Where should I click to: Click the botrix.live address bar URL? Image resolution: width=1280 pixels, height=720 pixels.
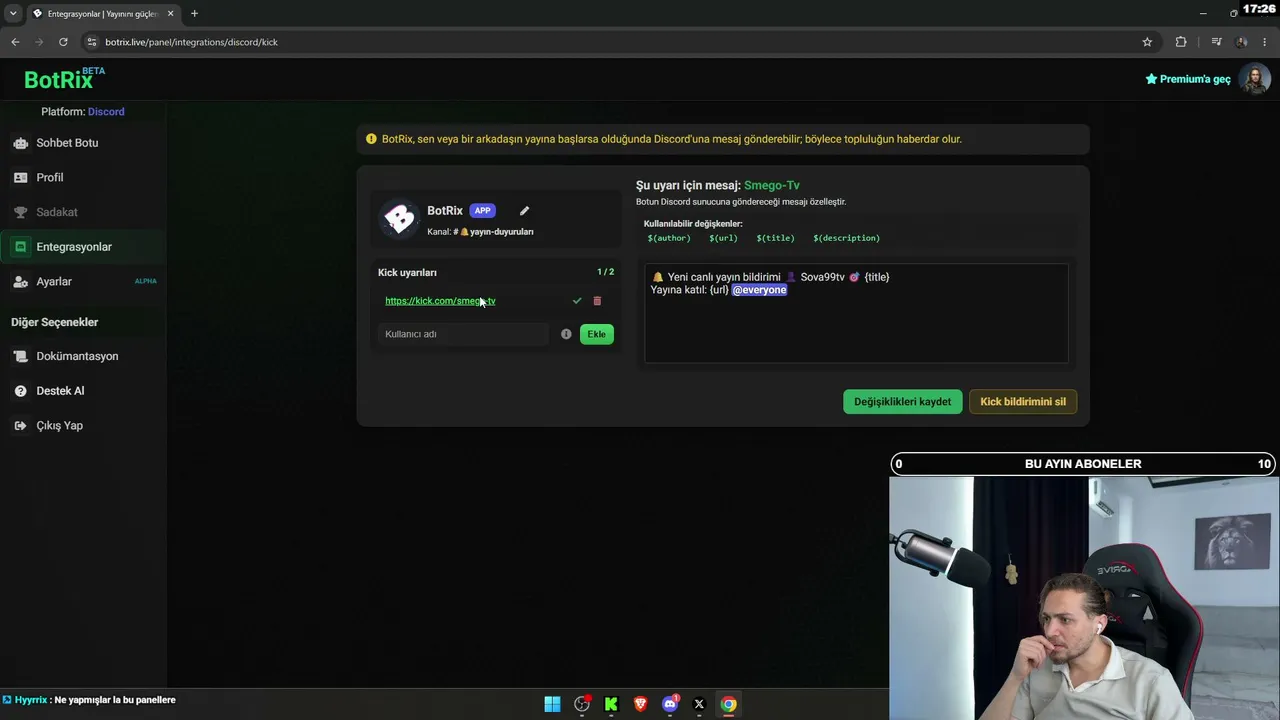click(191, 42)
